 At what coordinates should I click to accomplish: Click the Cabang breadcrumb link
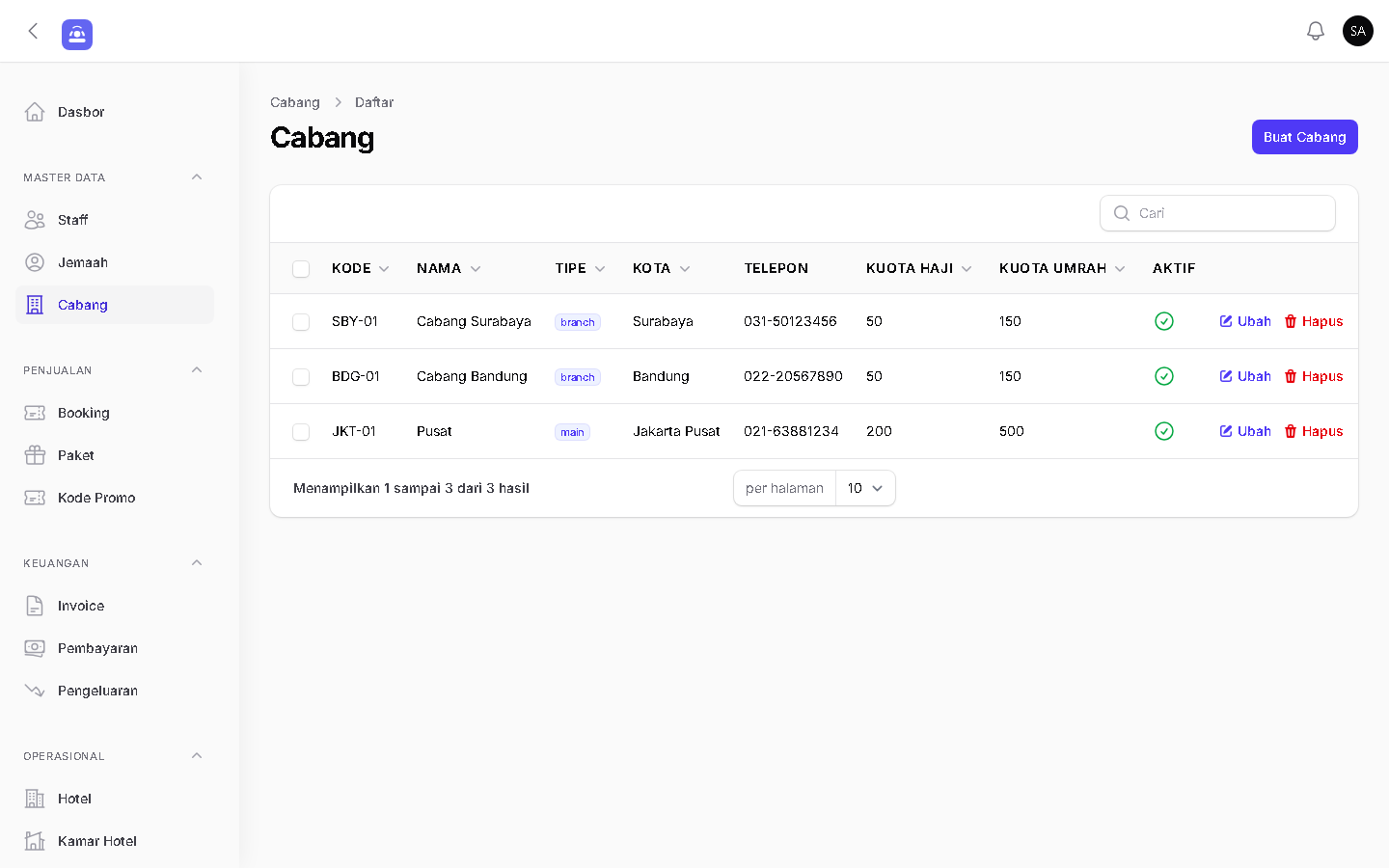[x=295, y=102]
